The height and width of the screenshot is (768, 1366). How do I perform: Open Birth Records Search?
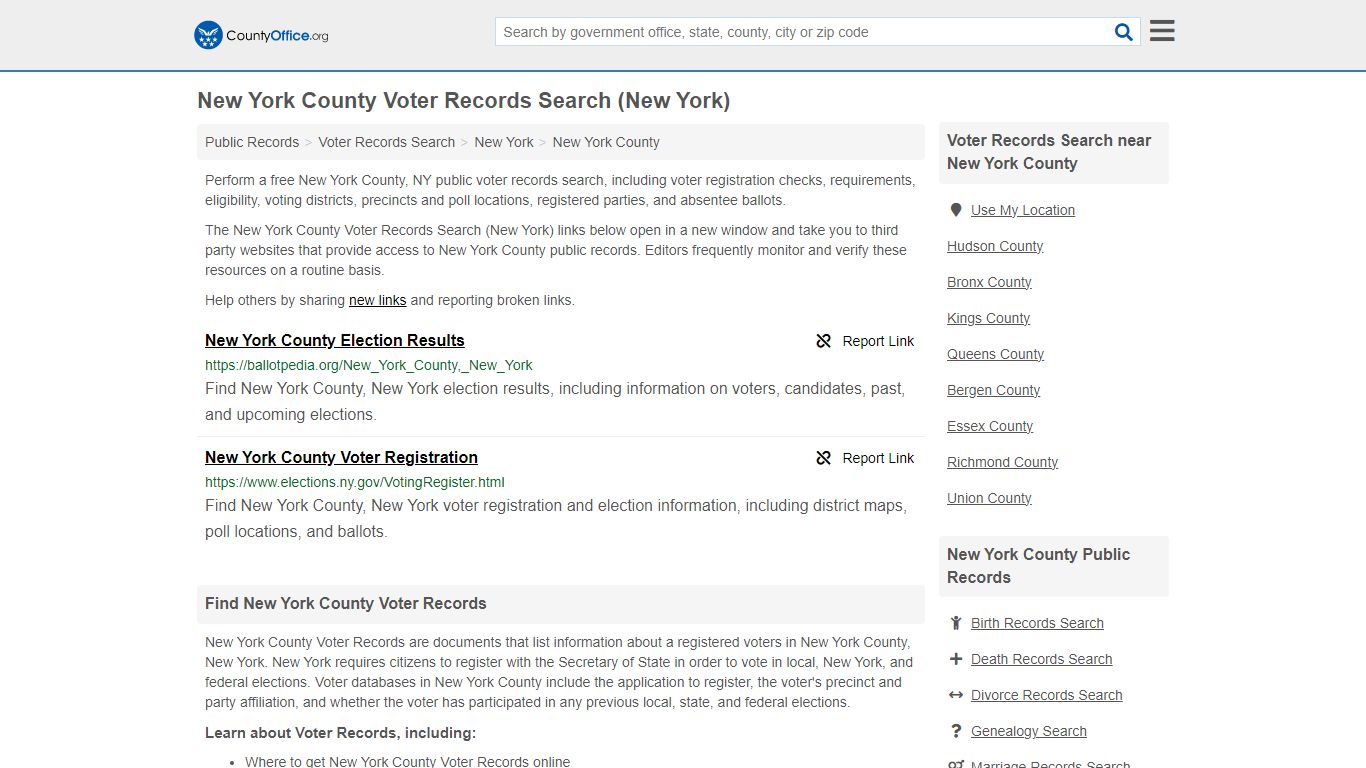tap(1037, 623)
